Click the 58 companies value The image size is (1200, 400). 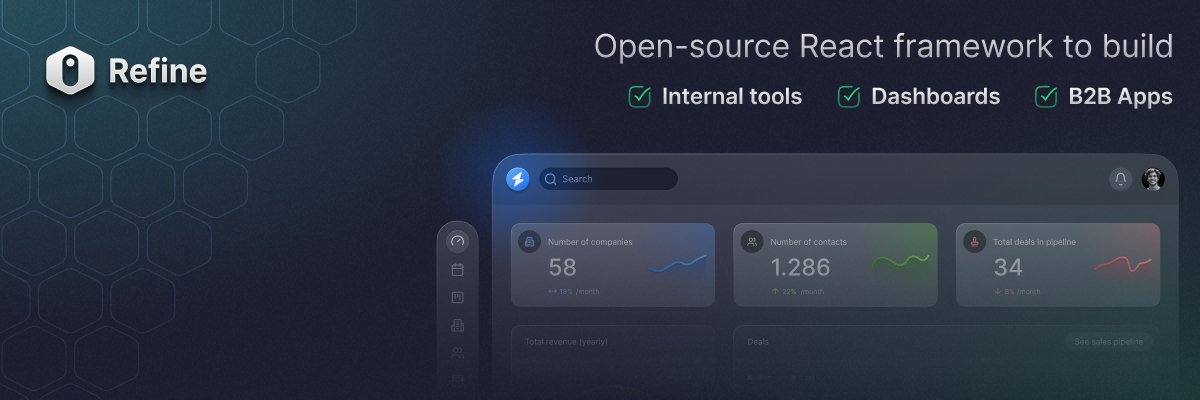pyautogui.click(x=563, y=268)
